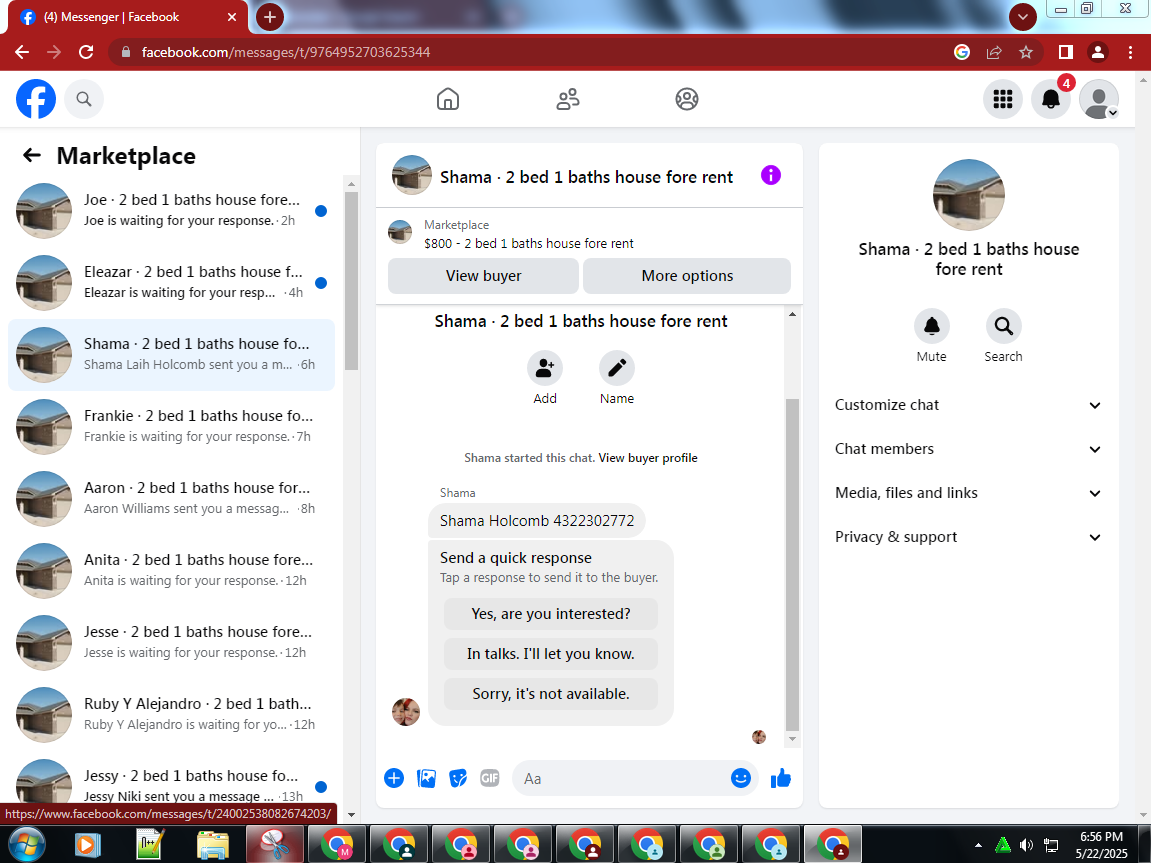1151x863 pixels.
Task: Open a new browser tab with plus
Action: click(269, 17)
